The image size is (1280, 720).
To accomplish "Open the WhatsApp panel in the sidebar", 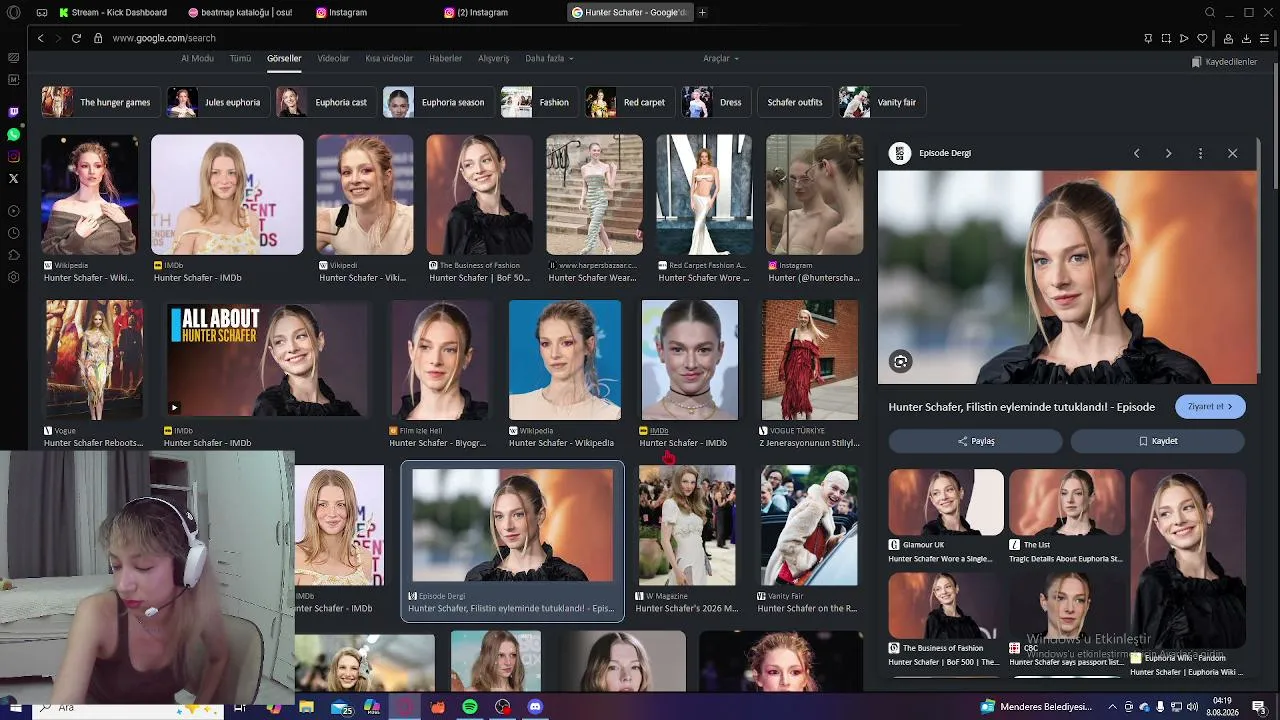I will (13, 134).
